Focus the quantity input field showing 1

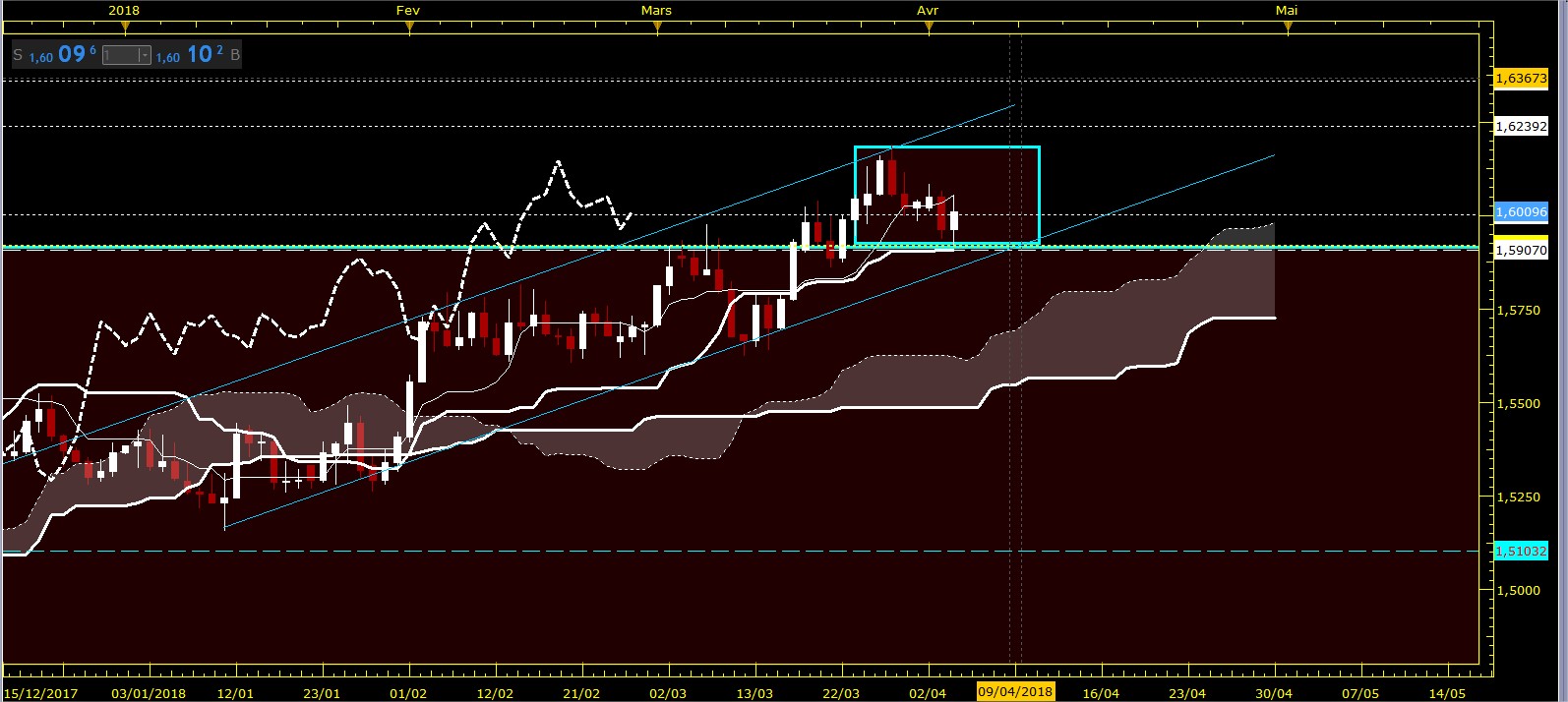pyautogui.click(x=121, y=55)
